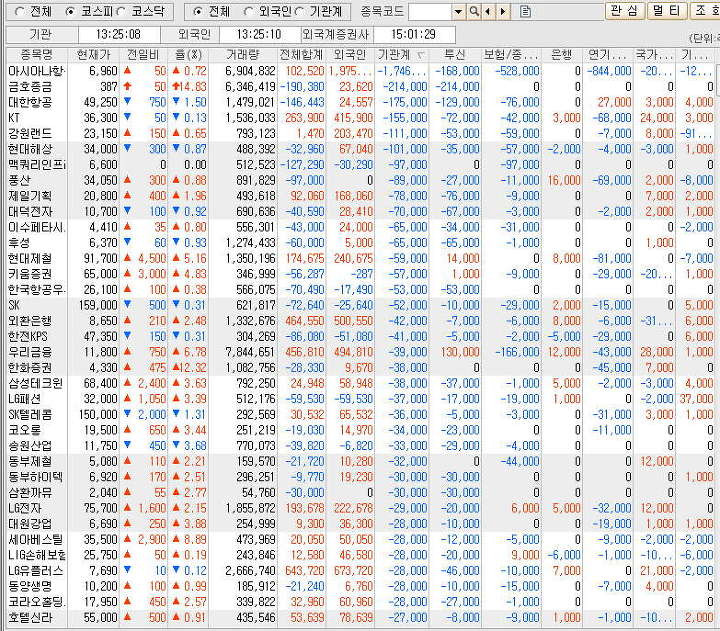
Task: Select the 대한항공 stock row name
Action: coord(30,102)
